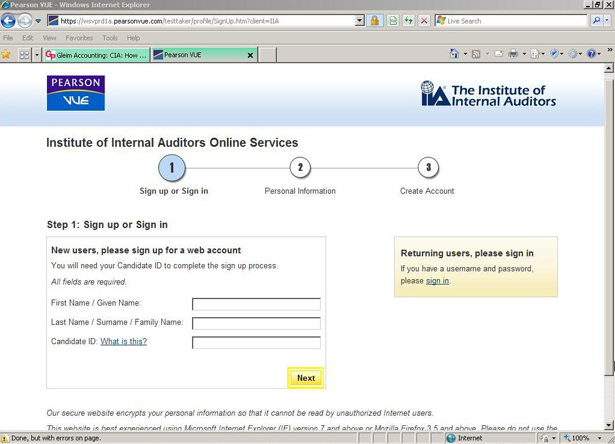
Task: Click the First Name / Given Name field
Action: (256, 304)
